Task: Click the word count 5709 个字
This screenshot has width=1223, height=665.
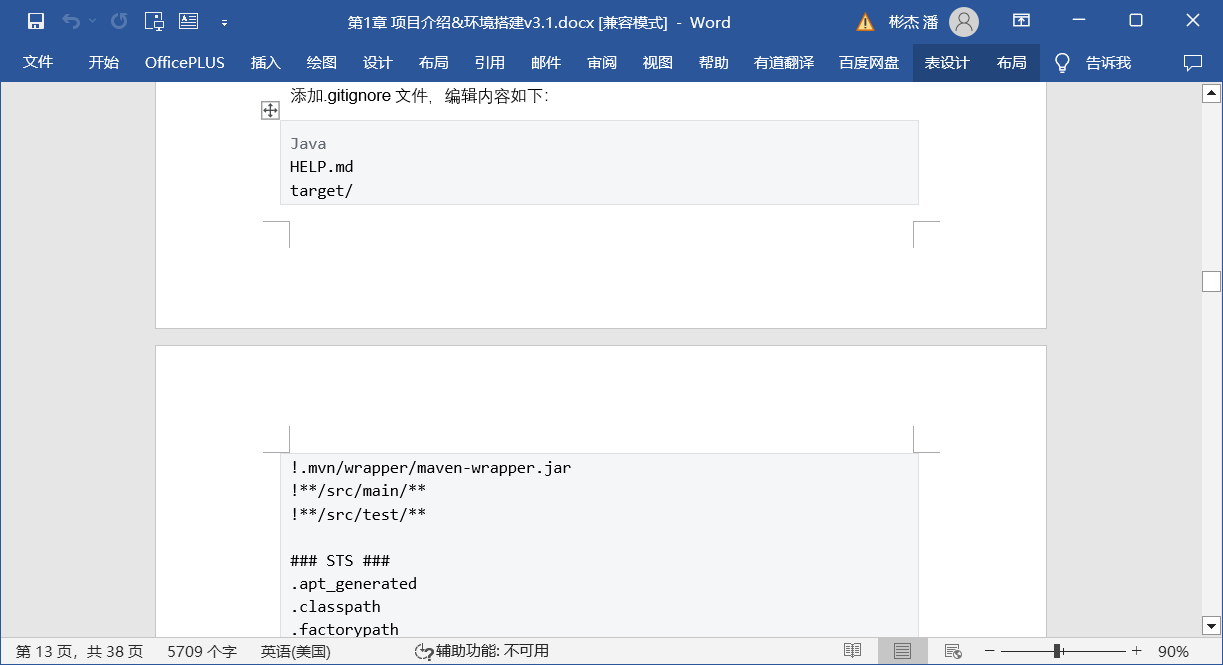Action: click(x=202, y=651)
